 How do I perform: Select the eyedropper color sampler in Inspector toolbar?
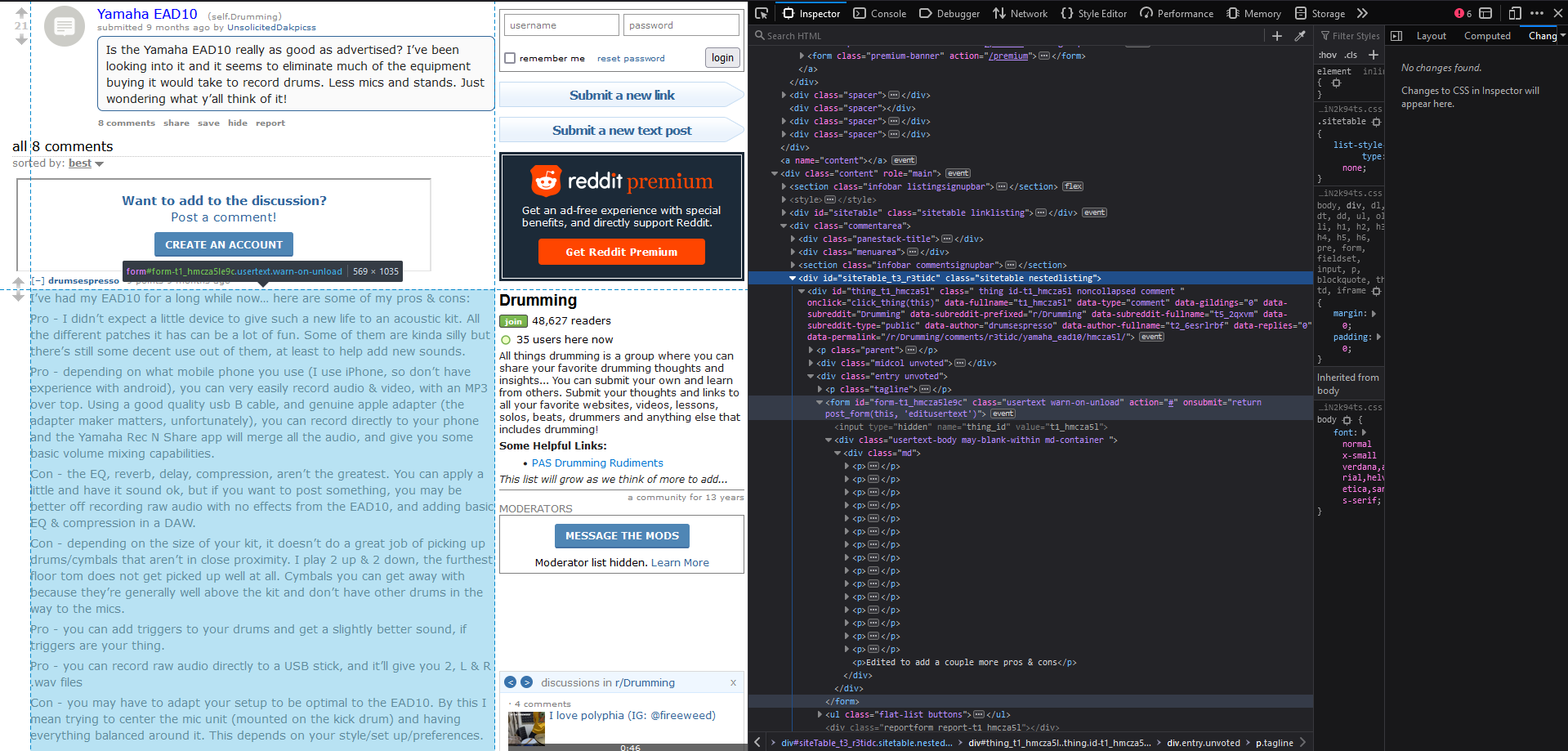1301,35
